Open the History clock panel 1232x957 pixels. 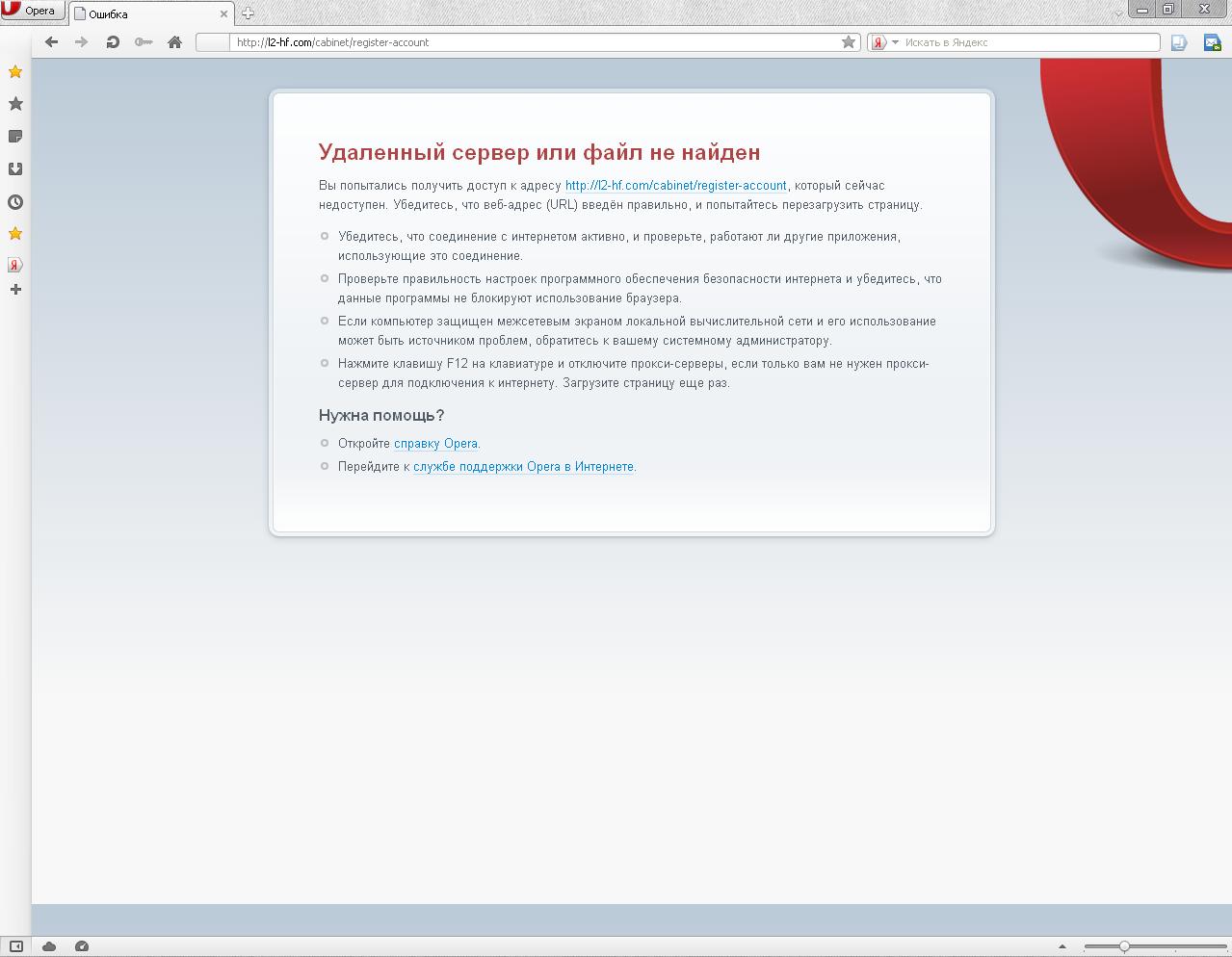click(15, 202)
